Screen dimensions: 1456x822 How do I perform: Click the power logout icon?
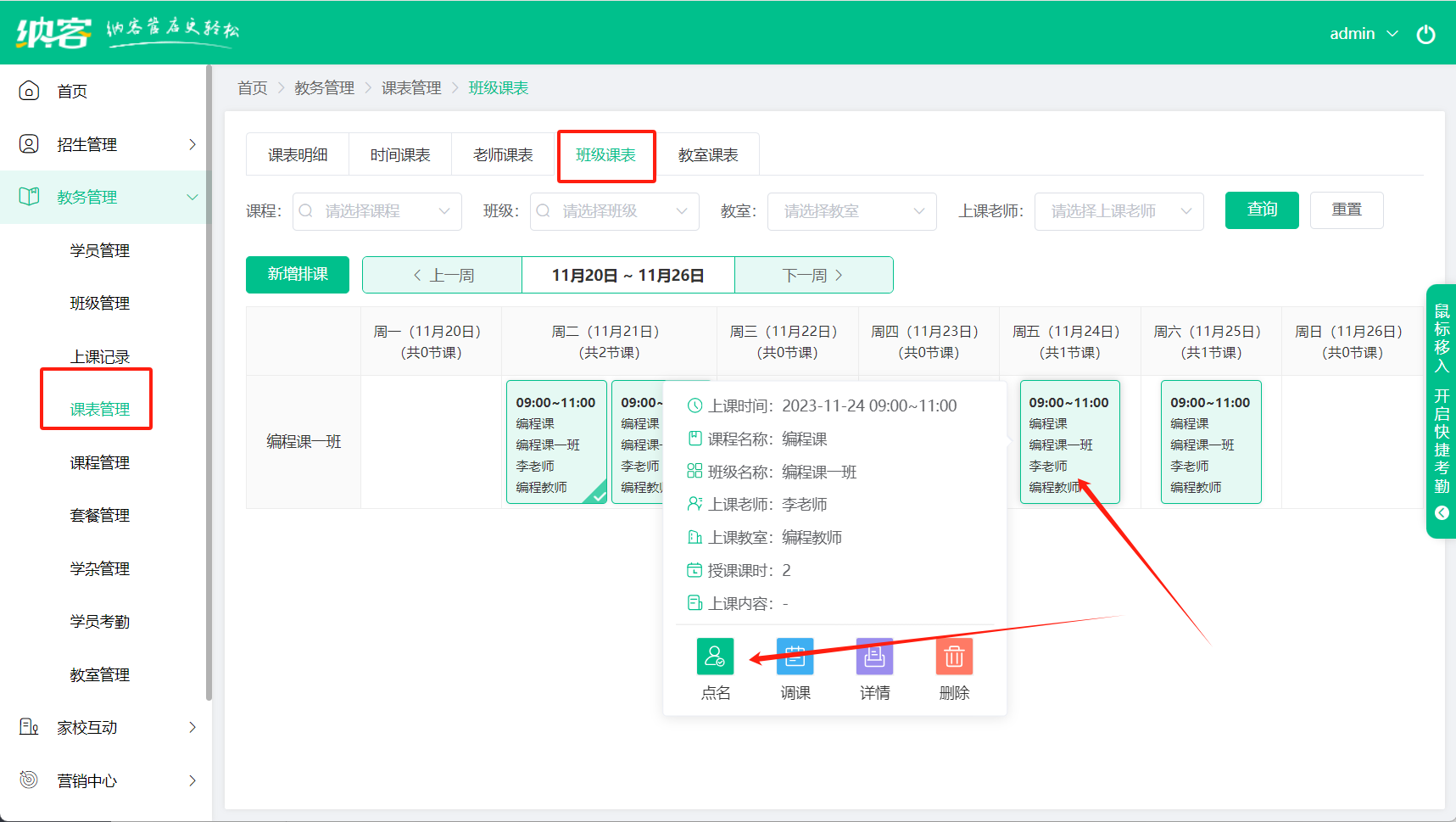[1425, 34]
